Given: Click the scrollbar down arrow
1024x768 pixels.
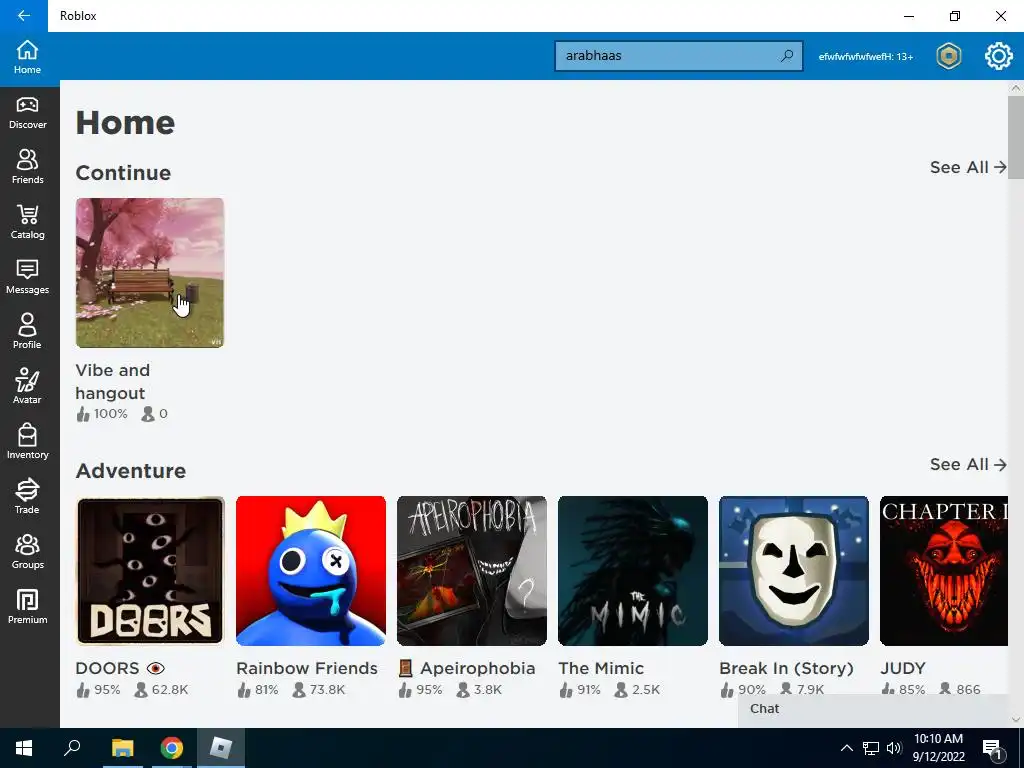Looking at the screenshot, I should pyautogui.click(x=1016, y=720).
